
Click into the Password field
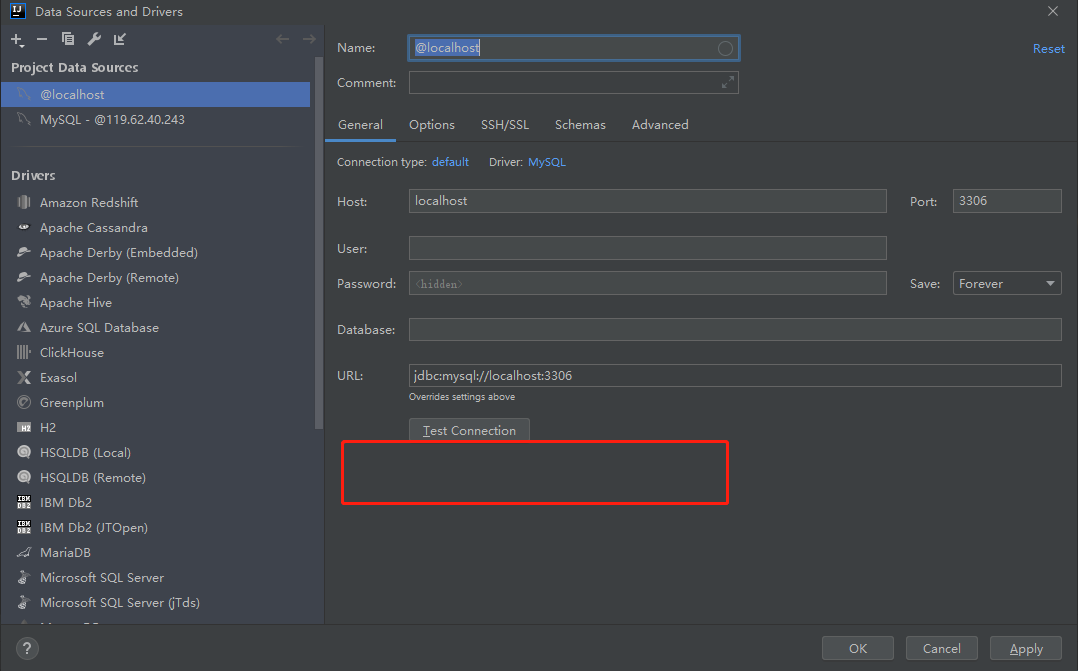tap(648, 283)
